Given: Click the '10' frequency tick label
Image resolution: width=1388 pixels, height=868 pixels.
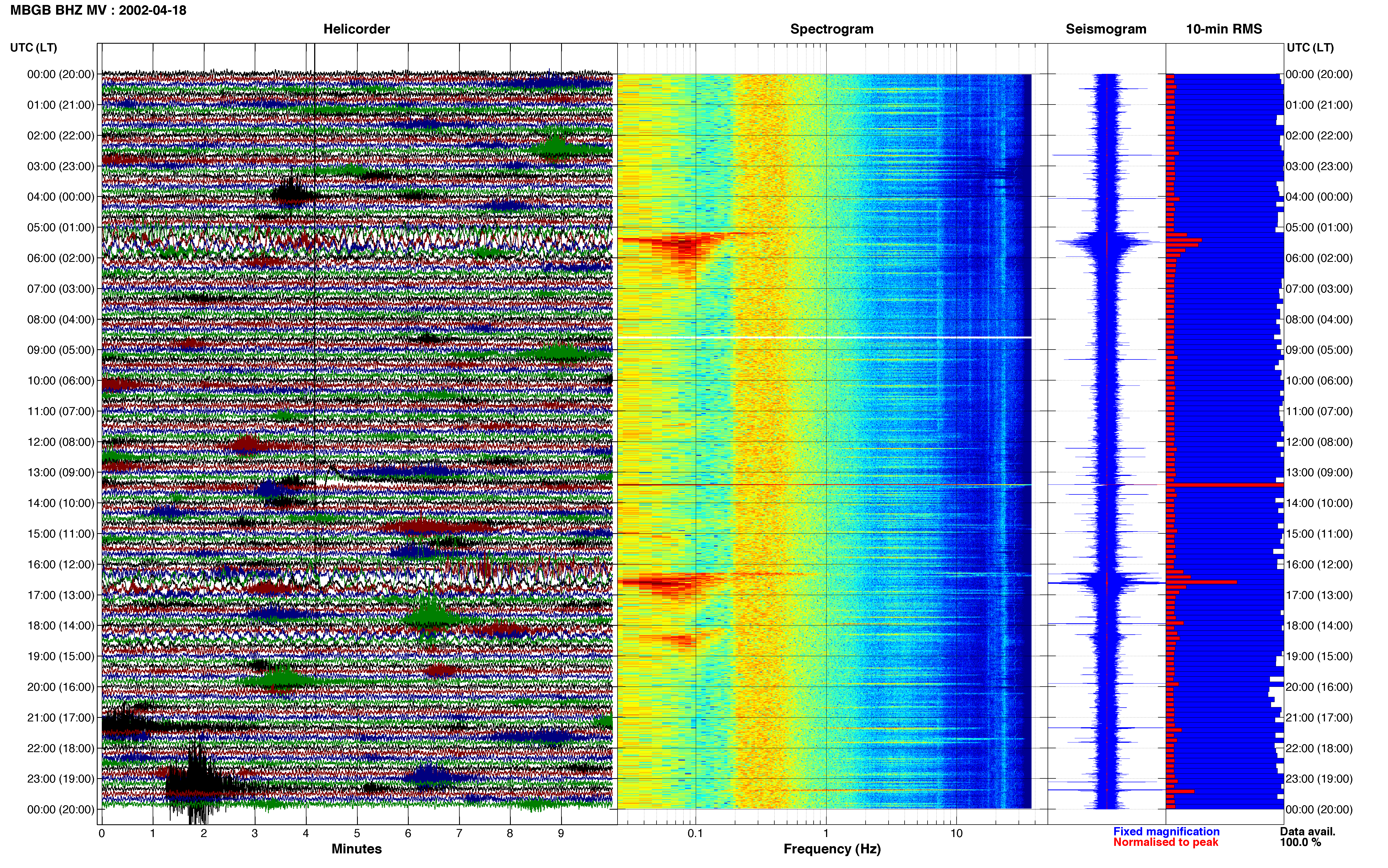Looking at the screenshot, I should (x=956, y=833).
